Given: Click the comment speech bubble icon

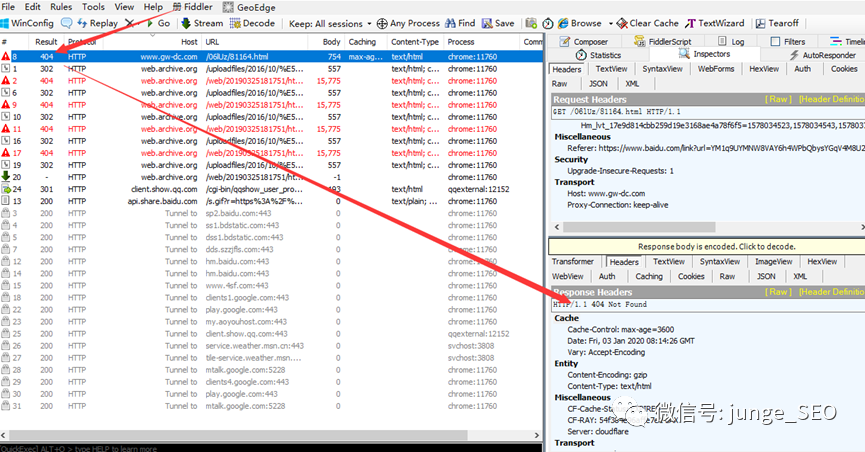Looking at the screenshot, I should click(x=66, y=23).
